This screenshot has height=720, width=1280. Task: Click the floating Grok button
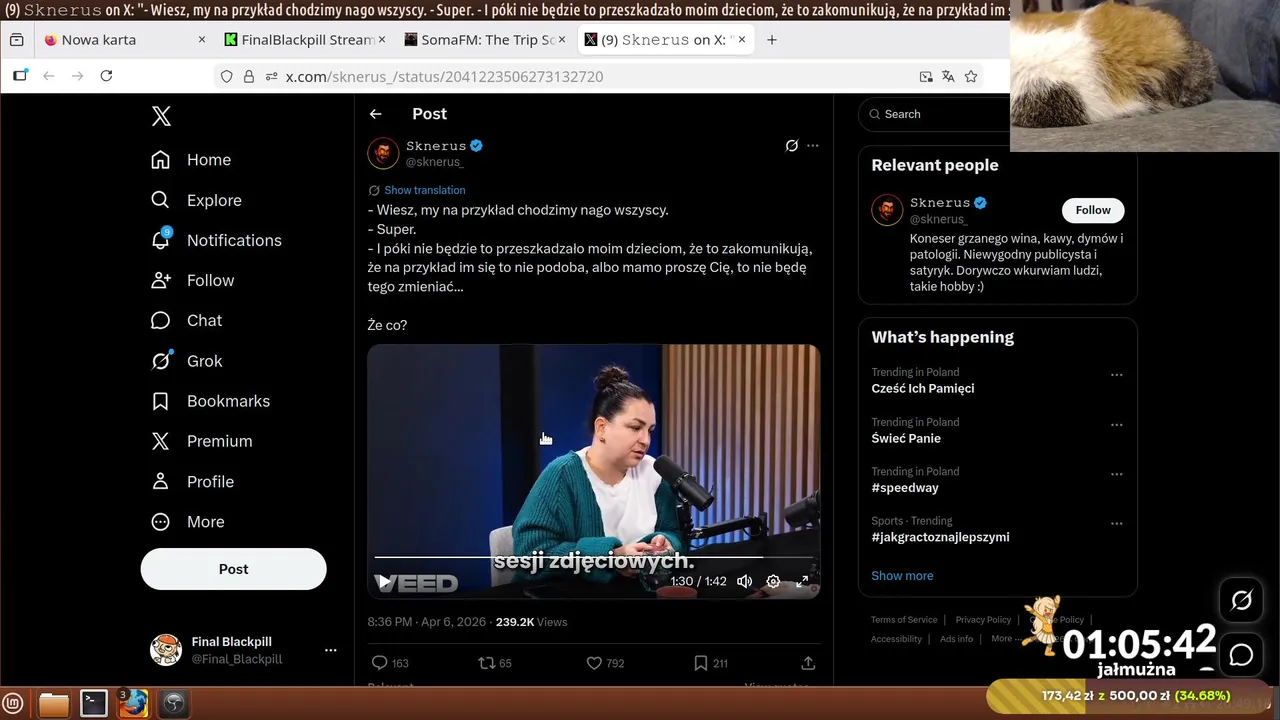click(1241, 600)
